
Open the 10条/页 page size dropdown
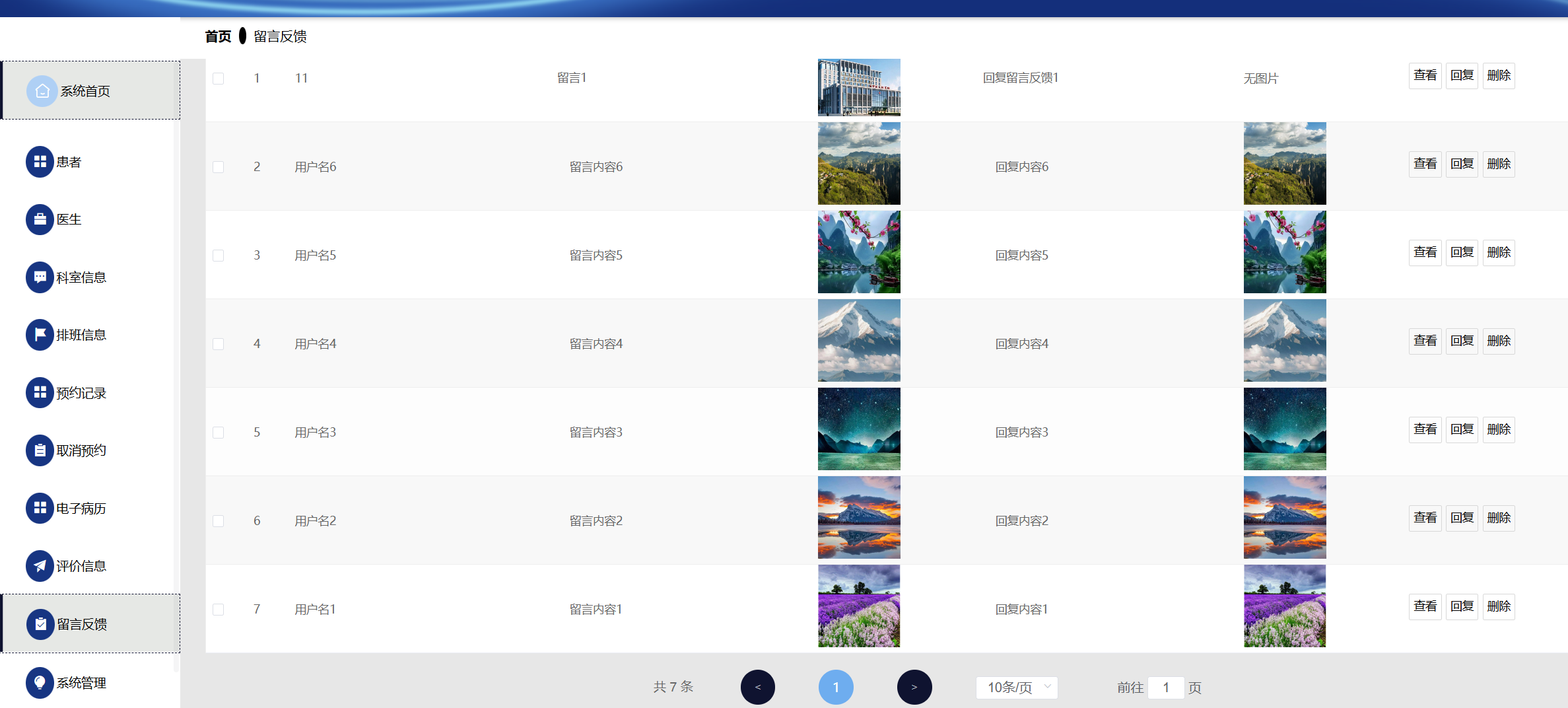tap(1016, 688)
